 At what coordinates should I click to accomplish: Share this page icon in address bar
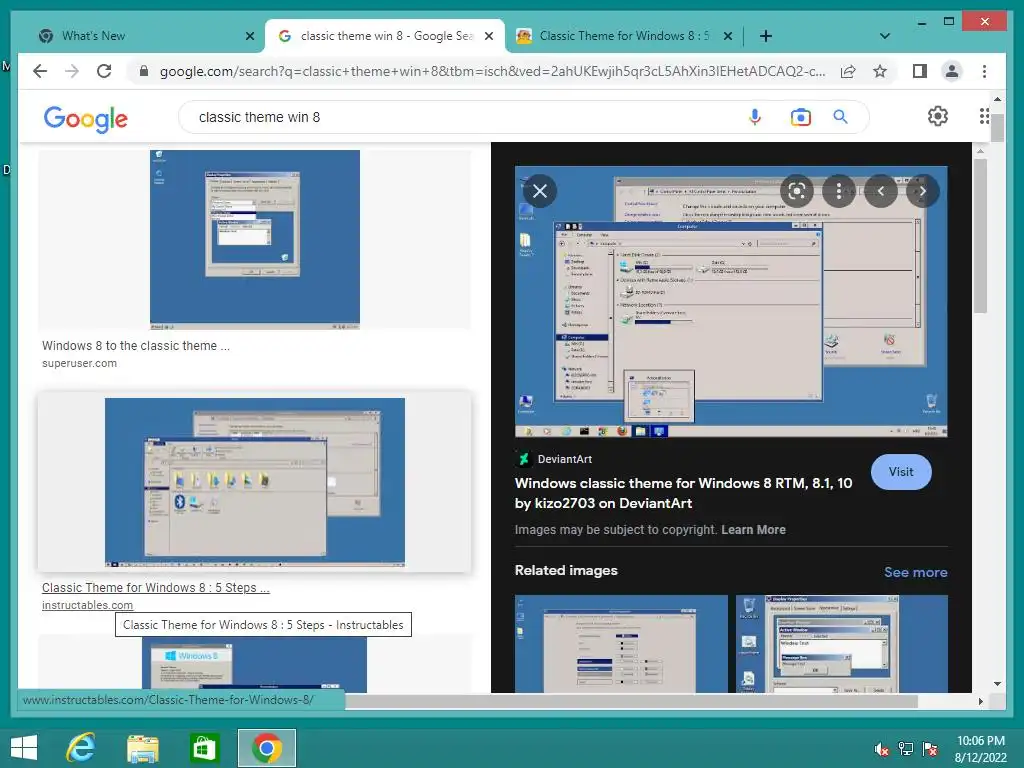pyautogui.click(x=848, y=71)
